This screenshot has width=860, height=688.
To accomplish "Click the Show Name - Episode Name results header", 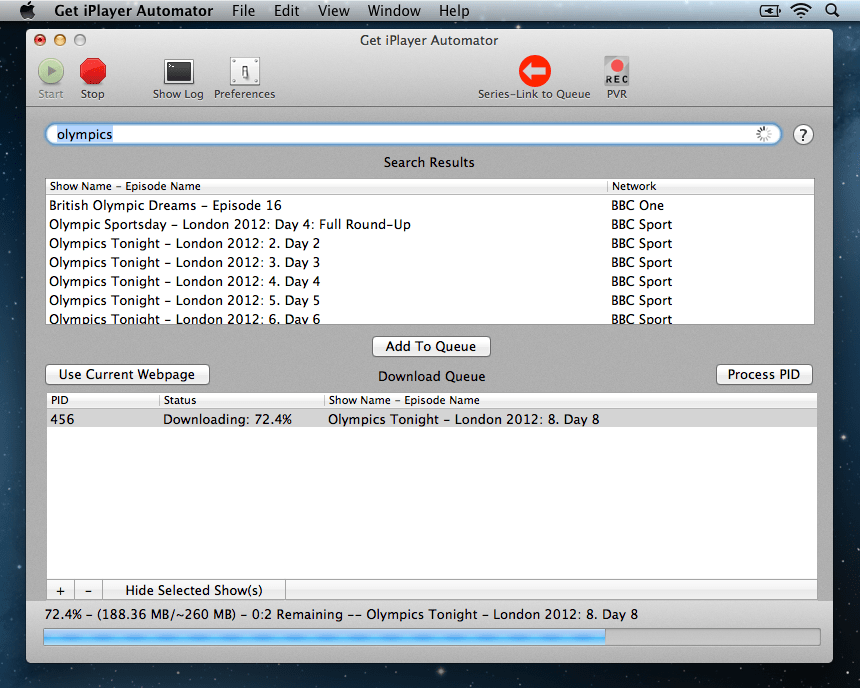I will click(326, 186).
